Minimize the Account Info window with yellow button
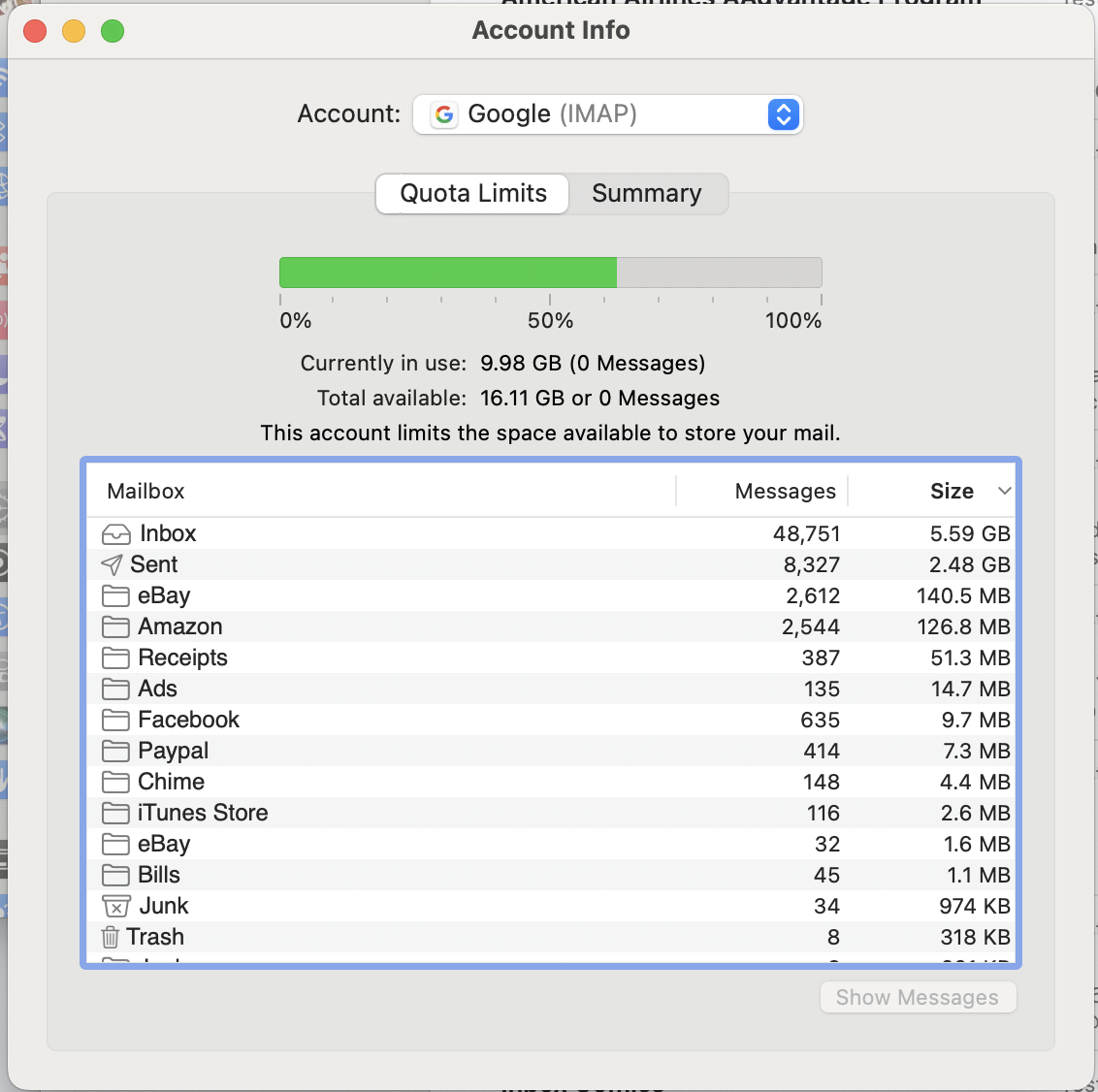This screenshot has width=1098, height=1092. point(74,31)
